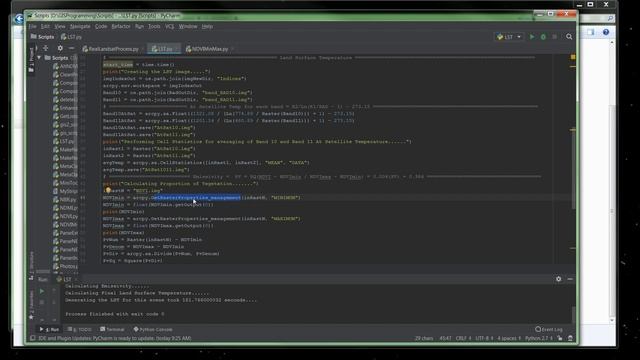The image size is (640, 360).
Task: Change indent setting 4 spaces in status bar
Action: 509,338
